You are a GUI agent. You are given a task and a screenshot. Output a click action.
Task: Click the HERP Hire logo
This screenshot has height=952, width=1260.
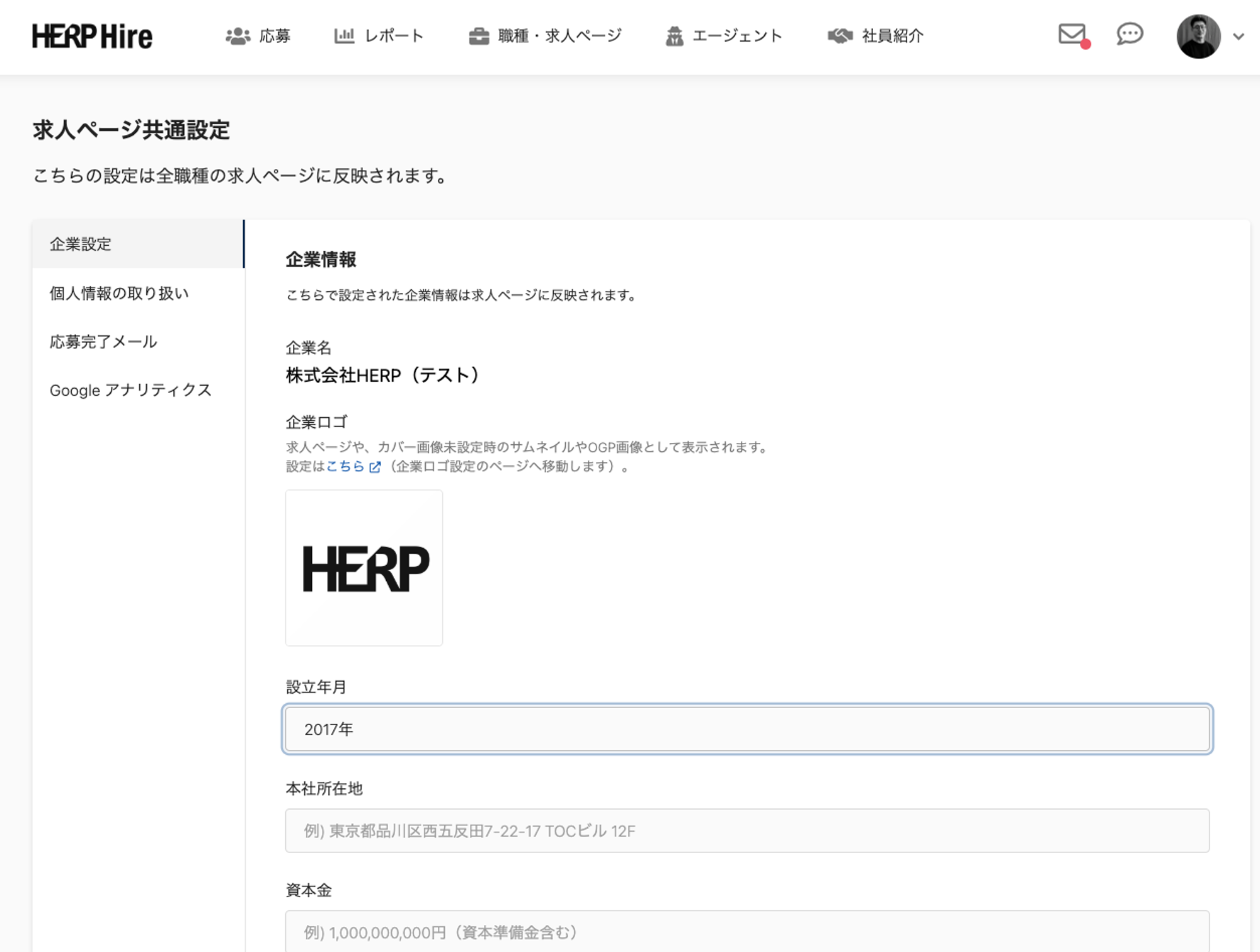click(92, 37)
